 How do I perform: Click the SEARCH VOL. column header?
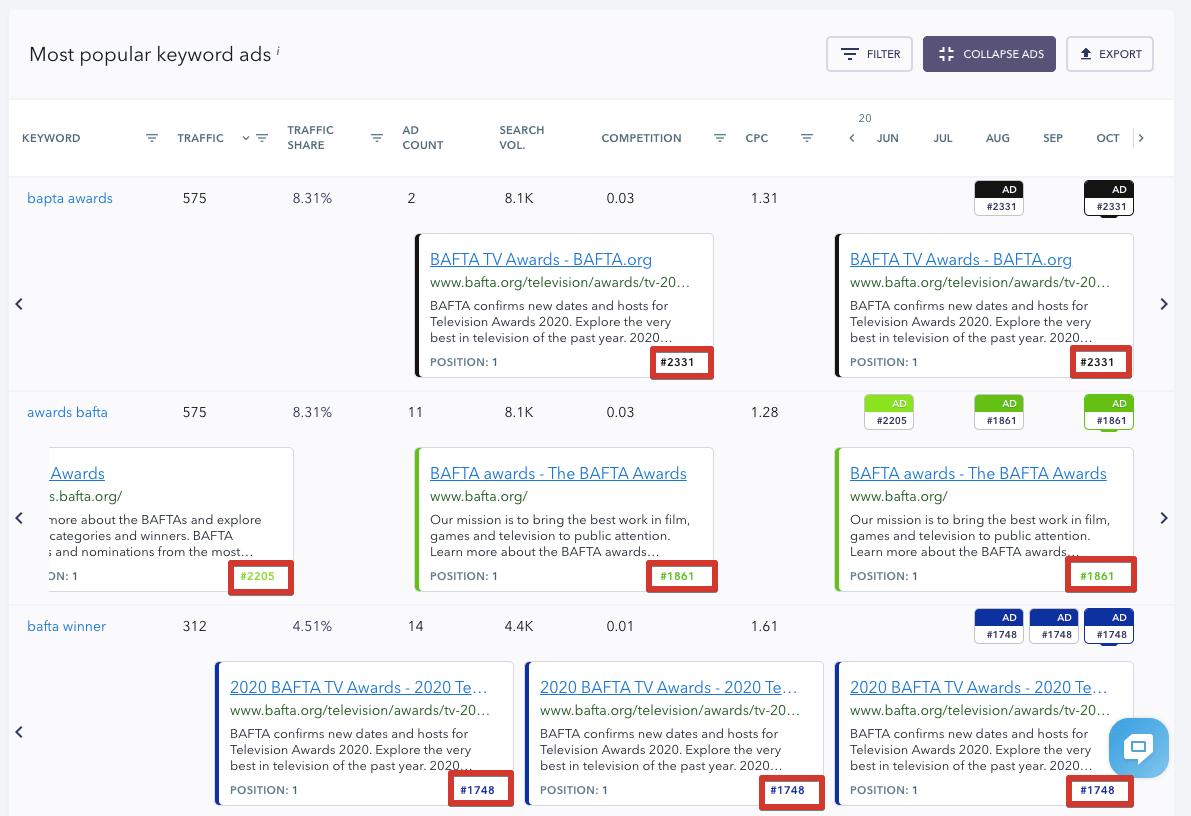(522, 138)
